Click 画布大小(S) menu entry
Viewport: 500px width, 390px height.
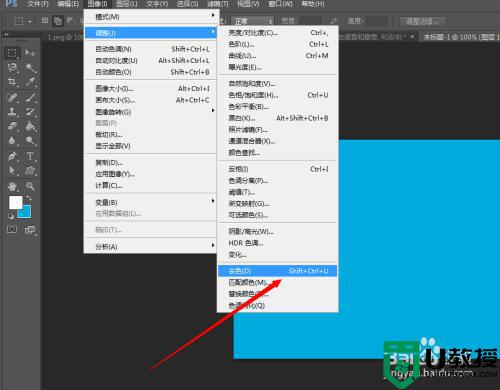(x=152, y=100)
